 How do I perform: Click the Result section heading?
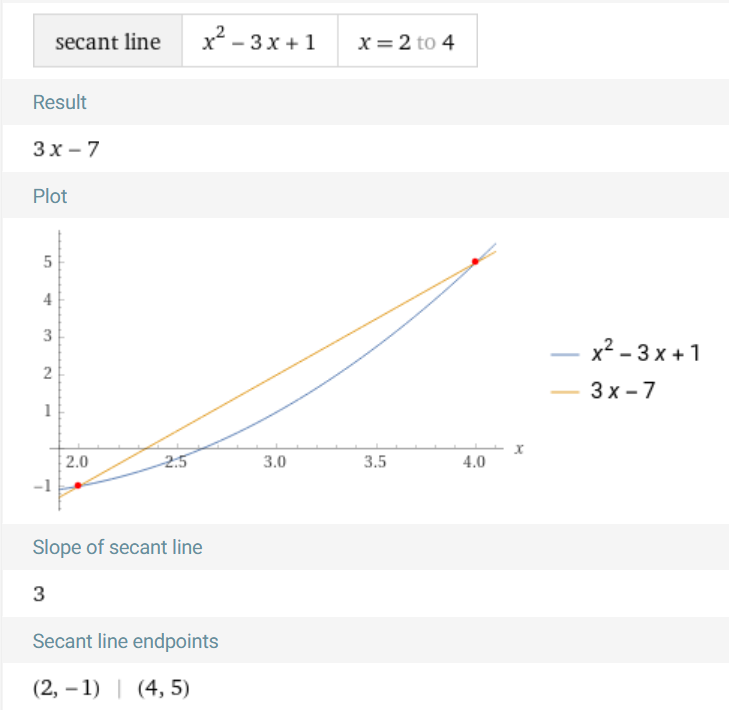[x=60, y=102]
